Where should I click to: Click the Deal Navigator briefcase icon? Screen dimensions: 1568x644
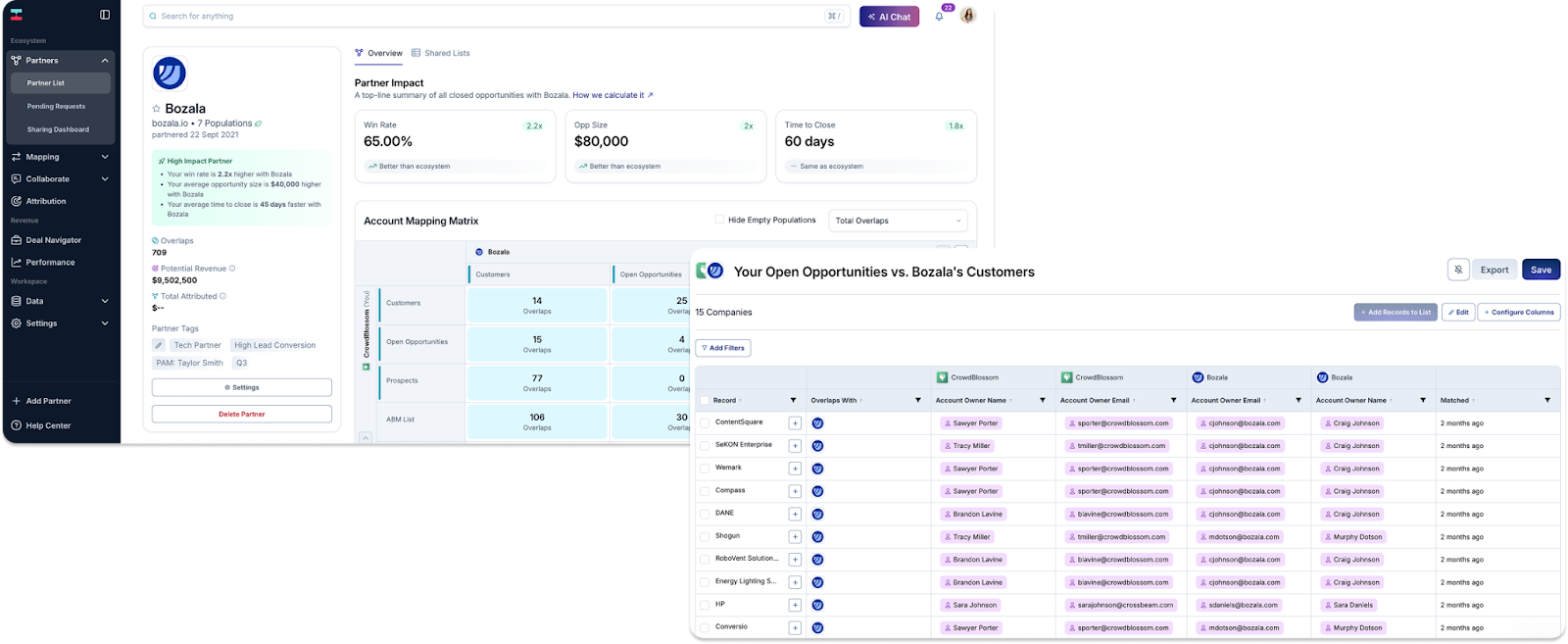(x=17, y=240)
